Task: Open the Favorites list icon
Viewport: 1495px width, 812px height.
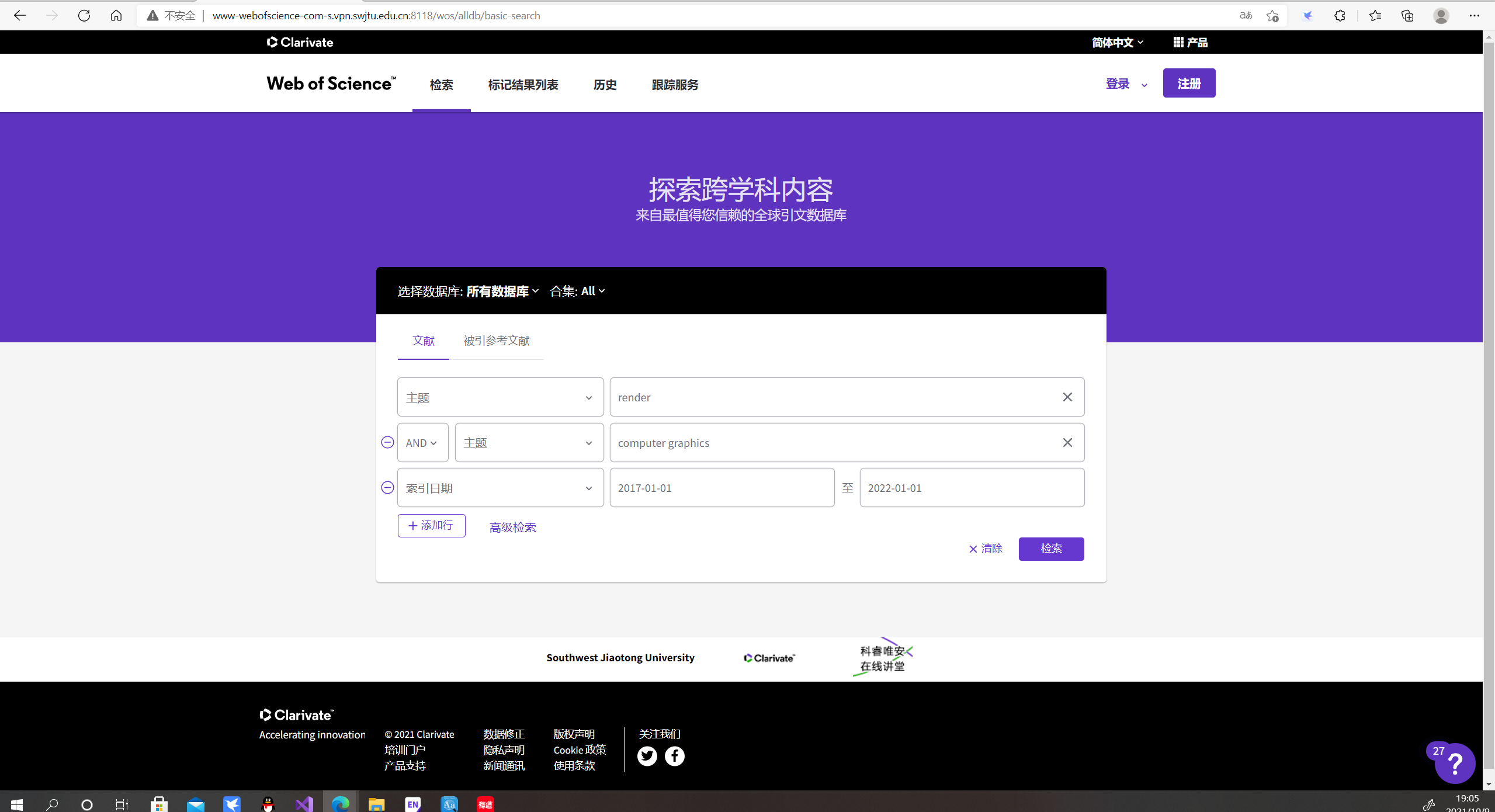Action: (1375, 16)
